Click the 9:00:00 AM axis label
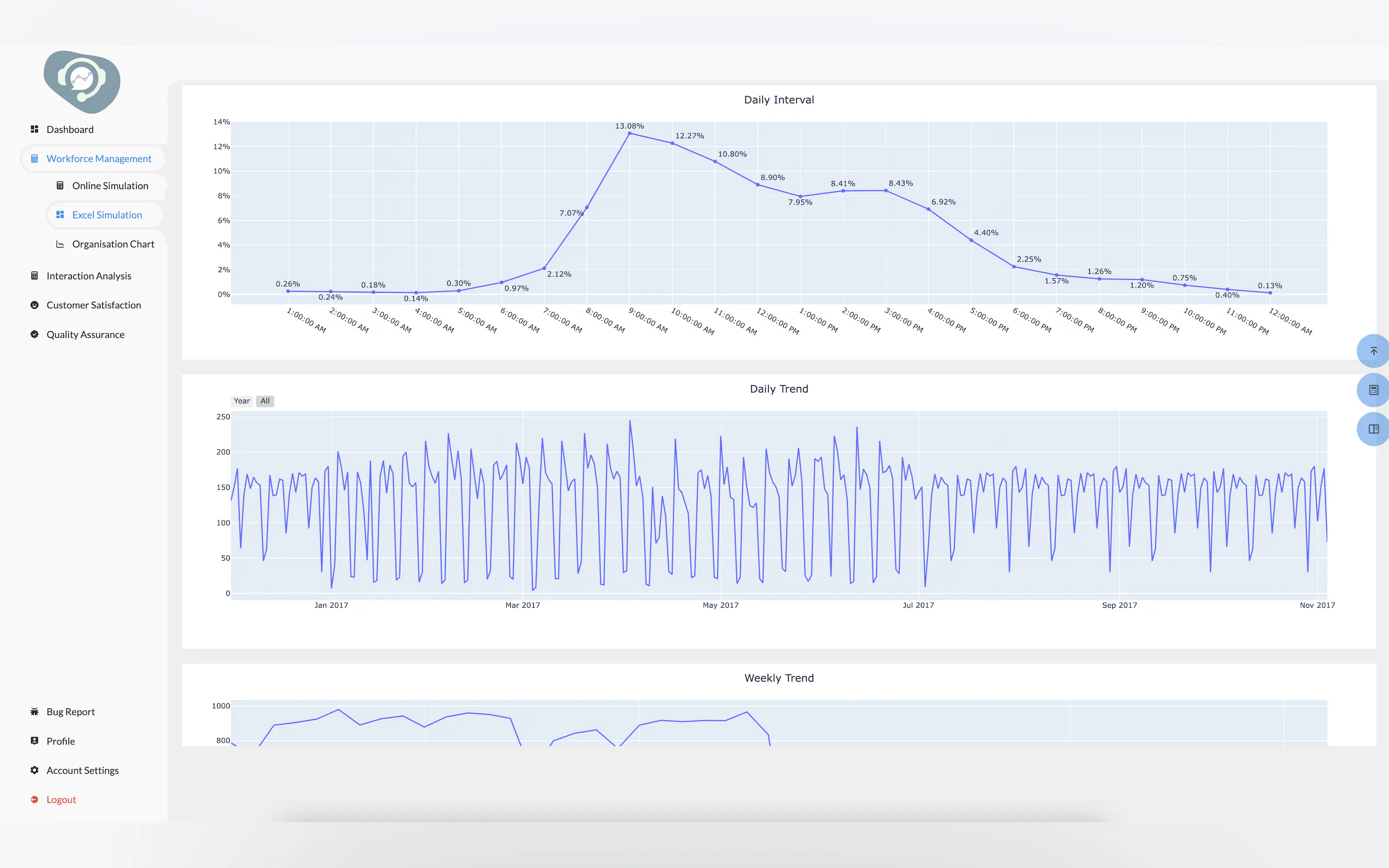Viewport: 1389px width, 868px height. (647, 320)
